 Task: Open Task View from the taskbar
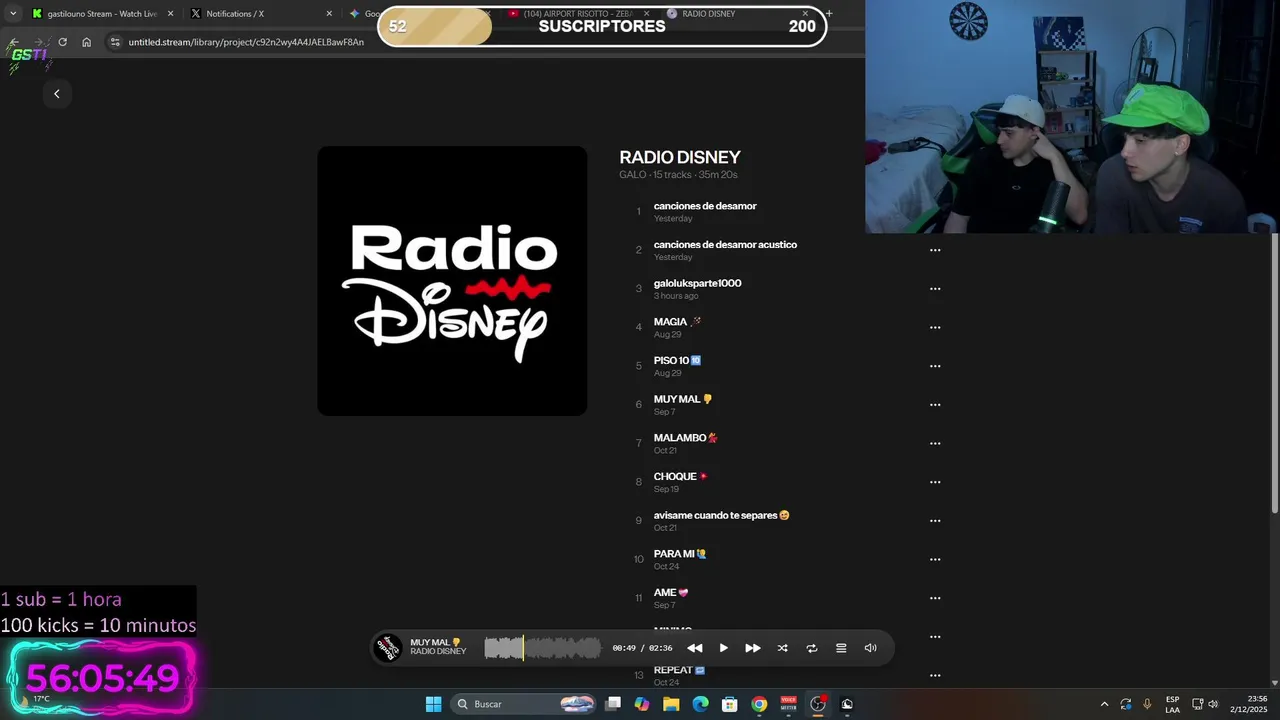(x=613, y=704)
